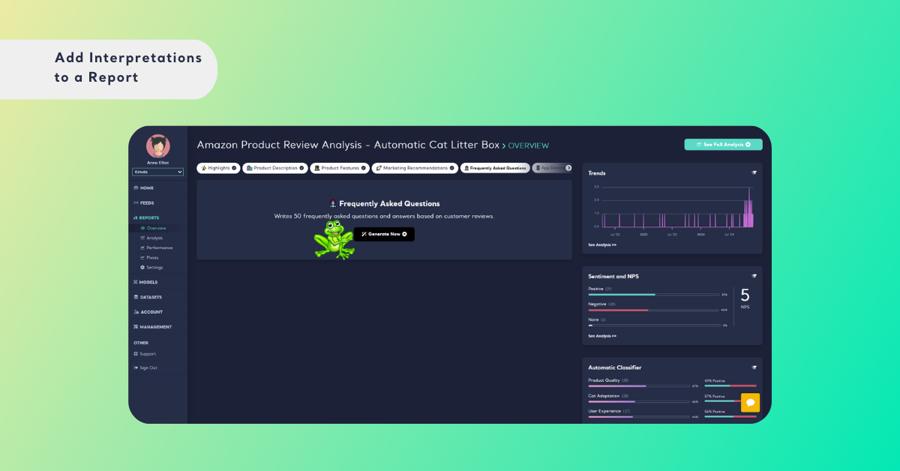
Task: Click the NPS score value 5
Action: (745, 295)
